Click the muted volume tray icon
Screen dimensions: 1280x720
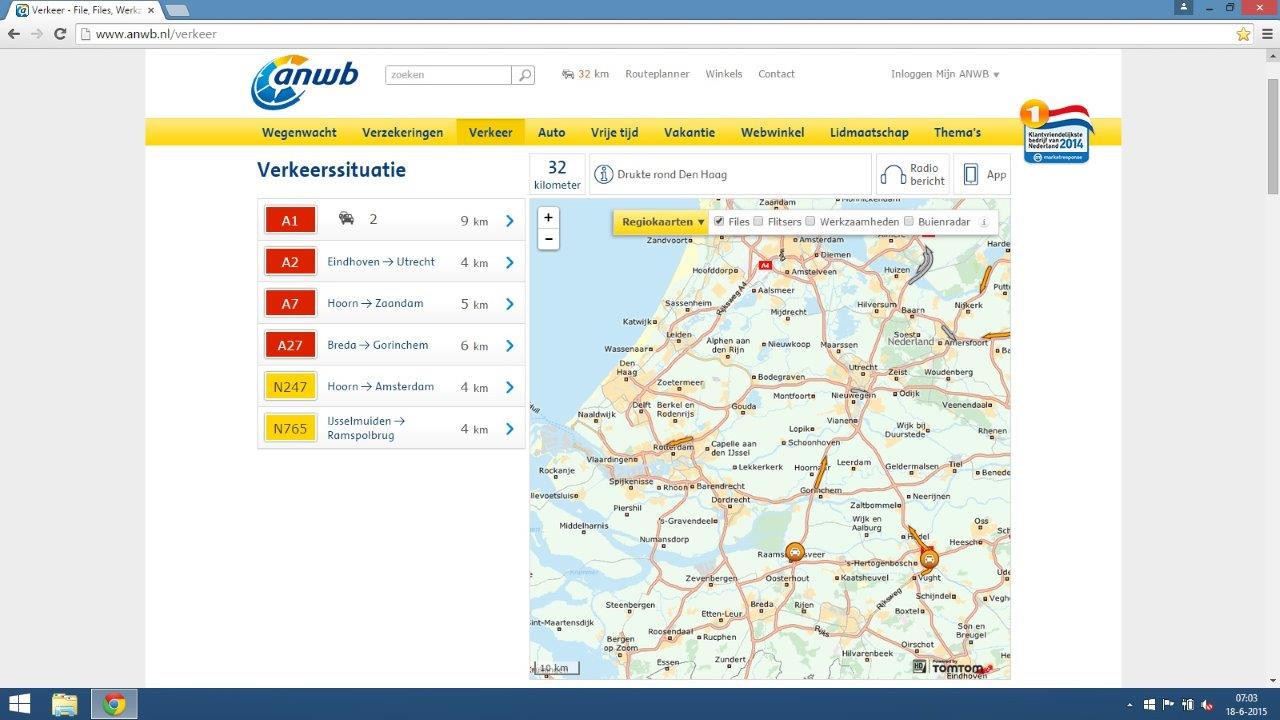click(1208, 704)
